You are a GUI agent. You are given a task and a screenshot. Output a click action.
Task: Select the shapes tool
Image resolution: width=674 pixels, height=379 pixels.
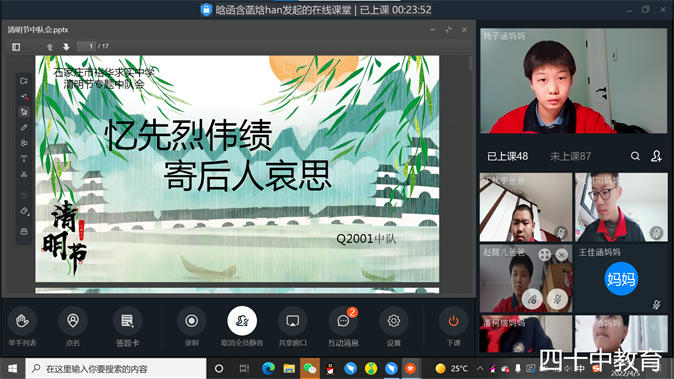[24, 143]
